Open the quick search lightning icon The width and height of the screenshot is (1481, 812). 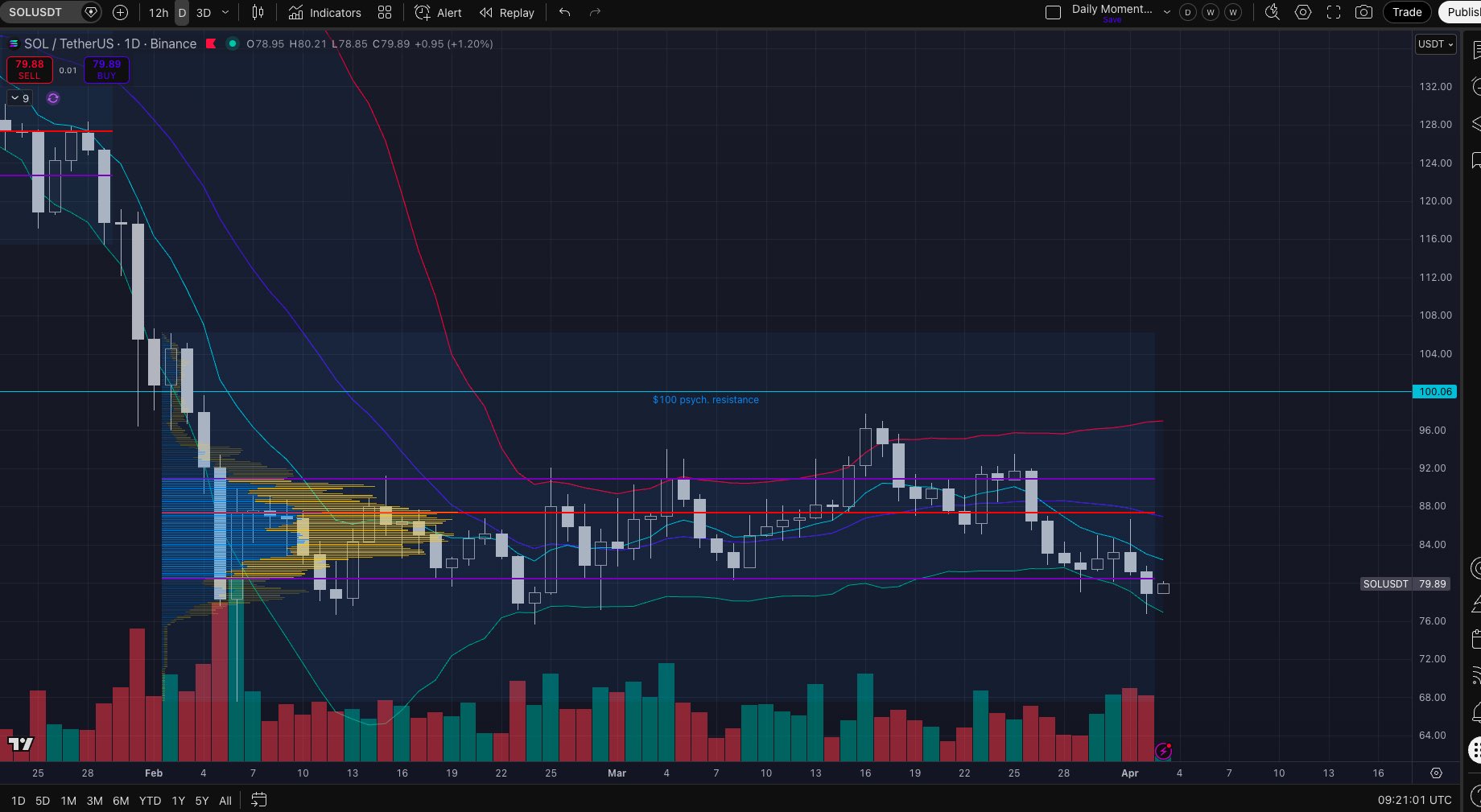coord(1273,12)
